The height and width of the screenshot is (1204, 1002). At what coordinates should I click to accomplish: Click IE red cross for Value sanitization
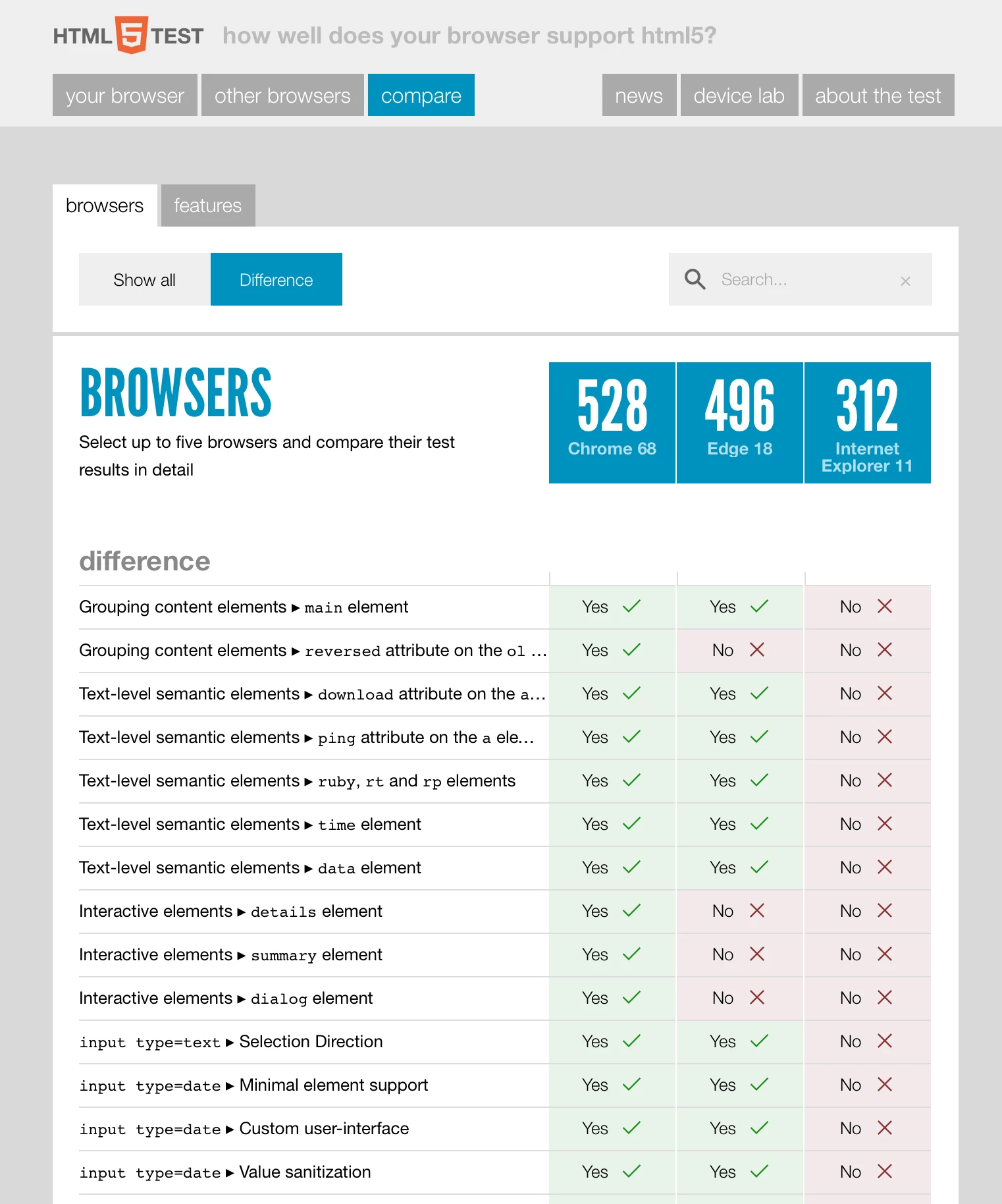pyautogui.click(x=885, y=1171)
